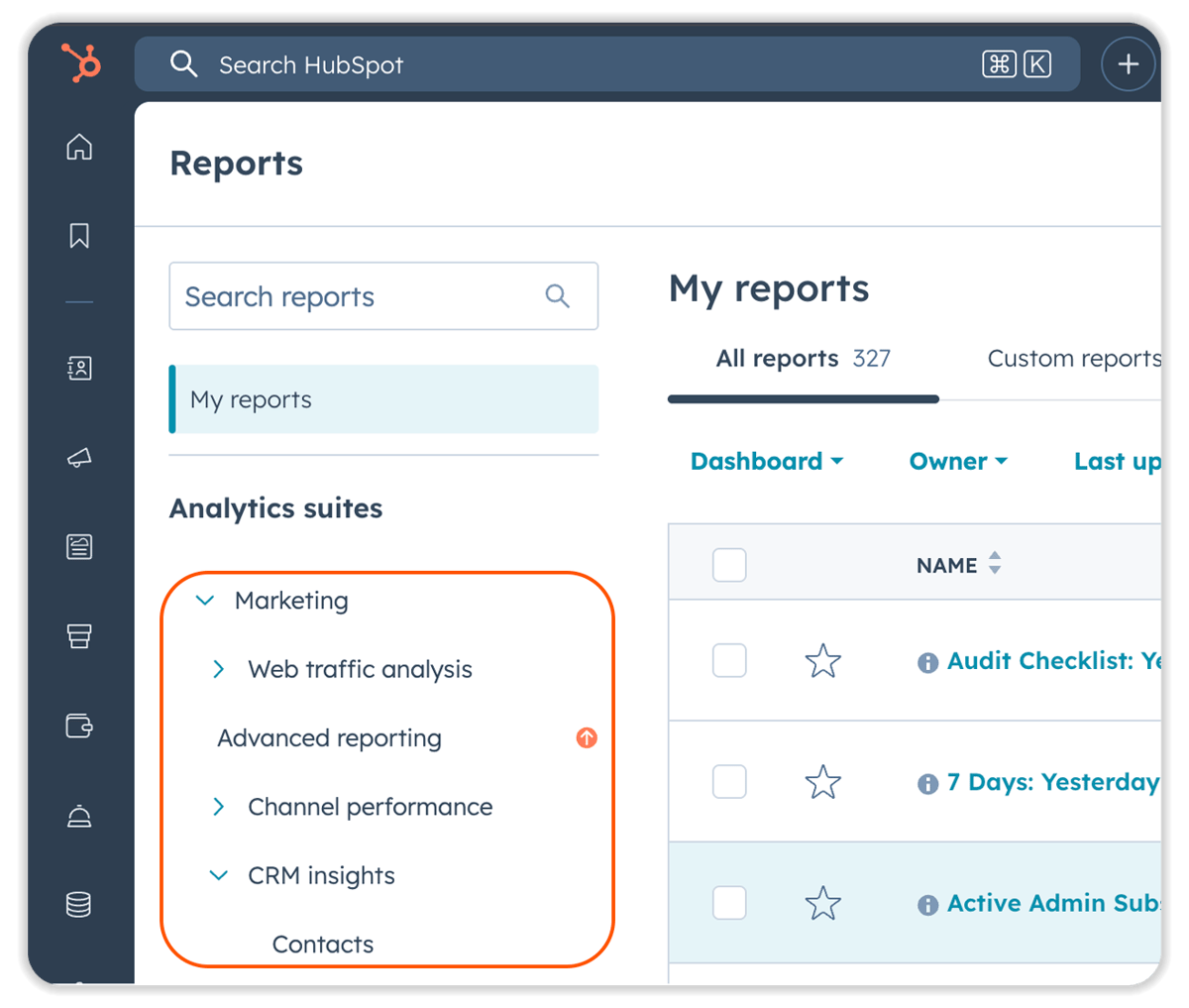Toggle the select-all checkbox in table header
This screenshot has height=1008, width=1189.
[729, 565]
